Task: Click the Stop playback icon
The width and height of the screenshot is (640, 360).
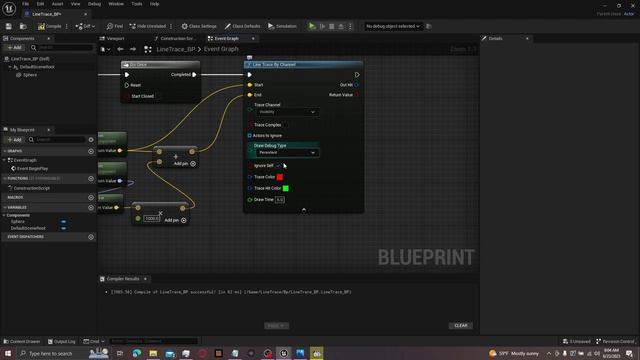Action: click(332, 26)
